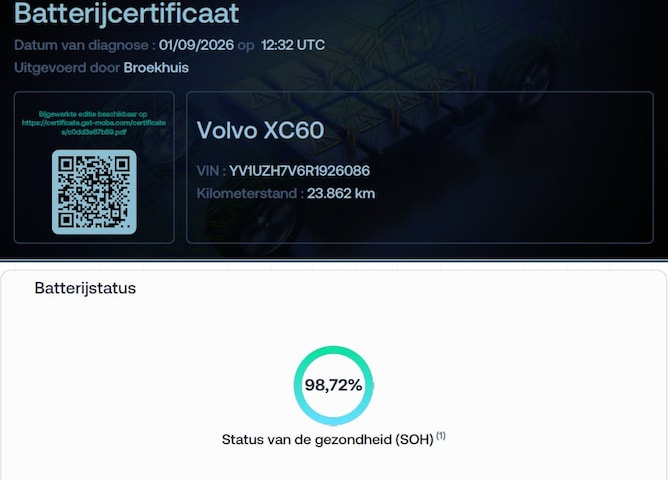Select the diagnosis date 01/09/2026

coord(196,45)
